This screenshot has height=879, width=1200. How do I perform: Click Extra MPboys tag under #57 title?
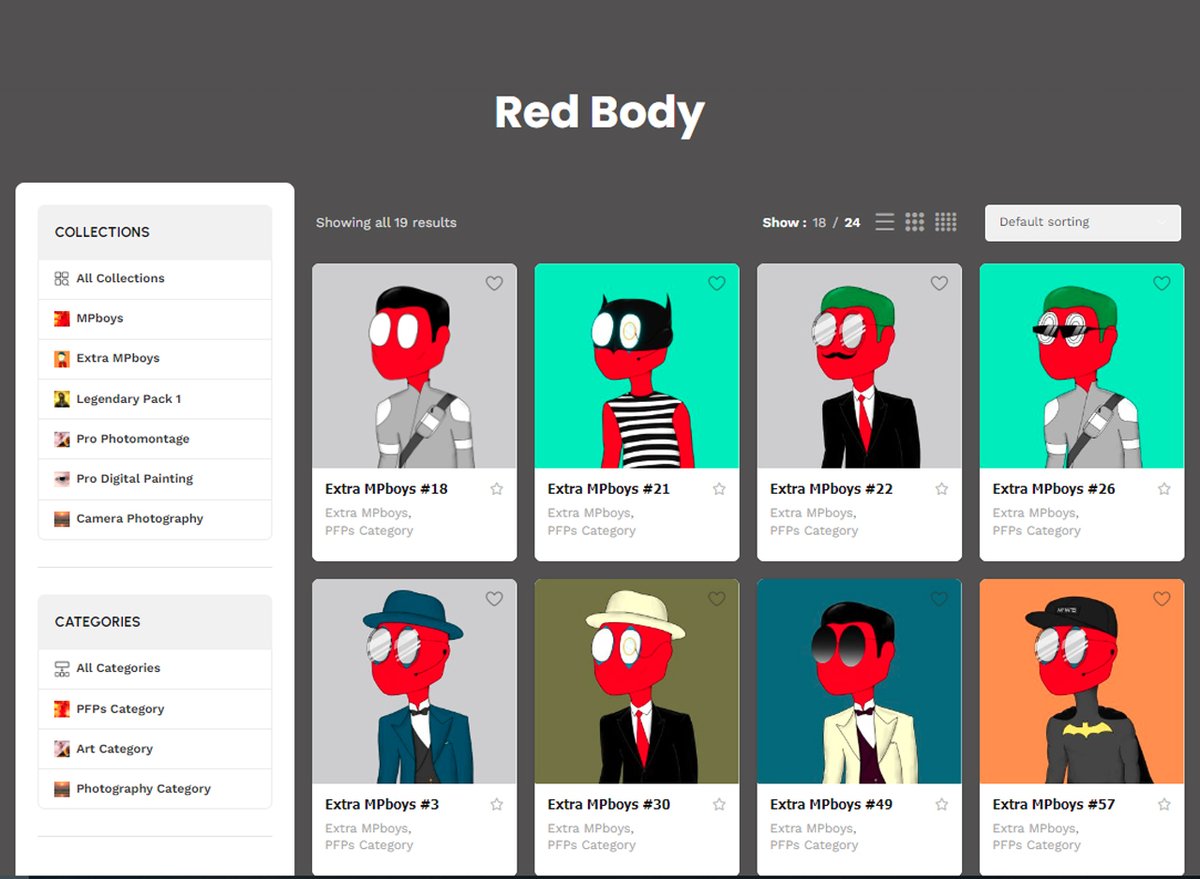pyautogui.click(x=1035, y=828)
